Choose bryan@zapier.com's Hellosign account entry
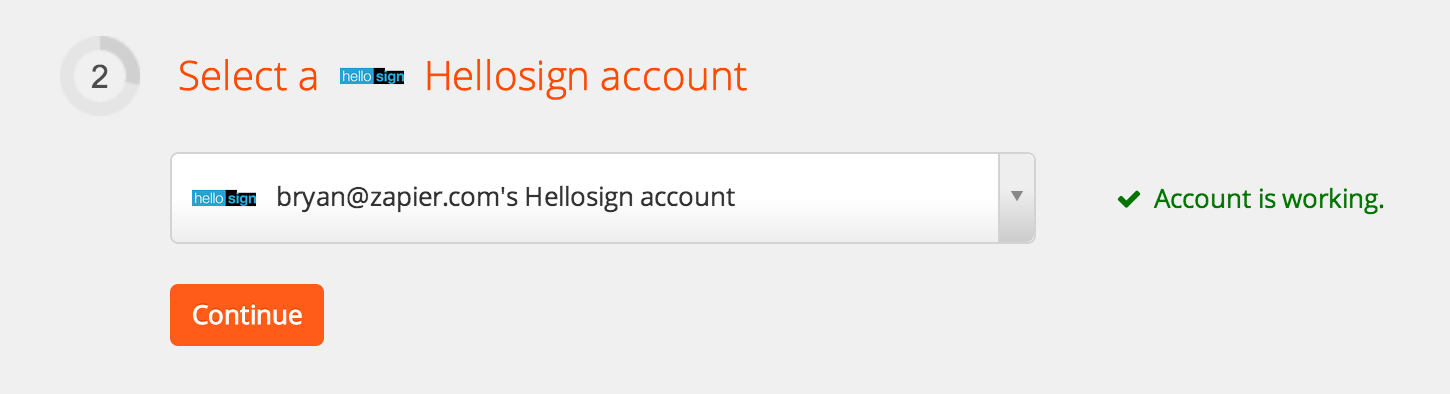The width and height of the screenshot is (1450, 394). [506, 197]
